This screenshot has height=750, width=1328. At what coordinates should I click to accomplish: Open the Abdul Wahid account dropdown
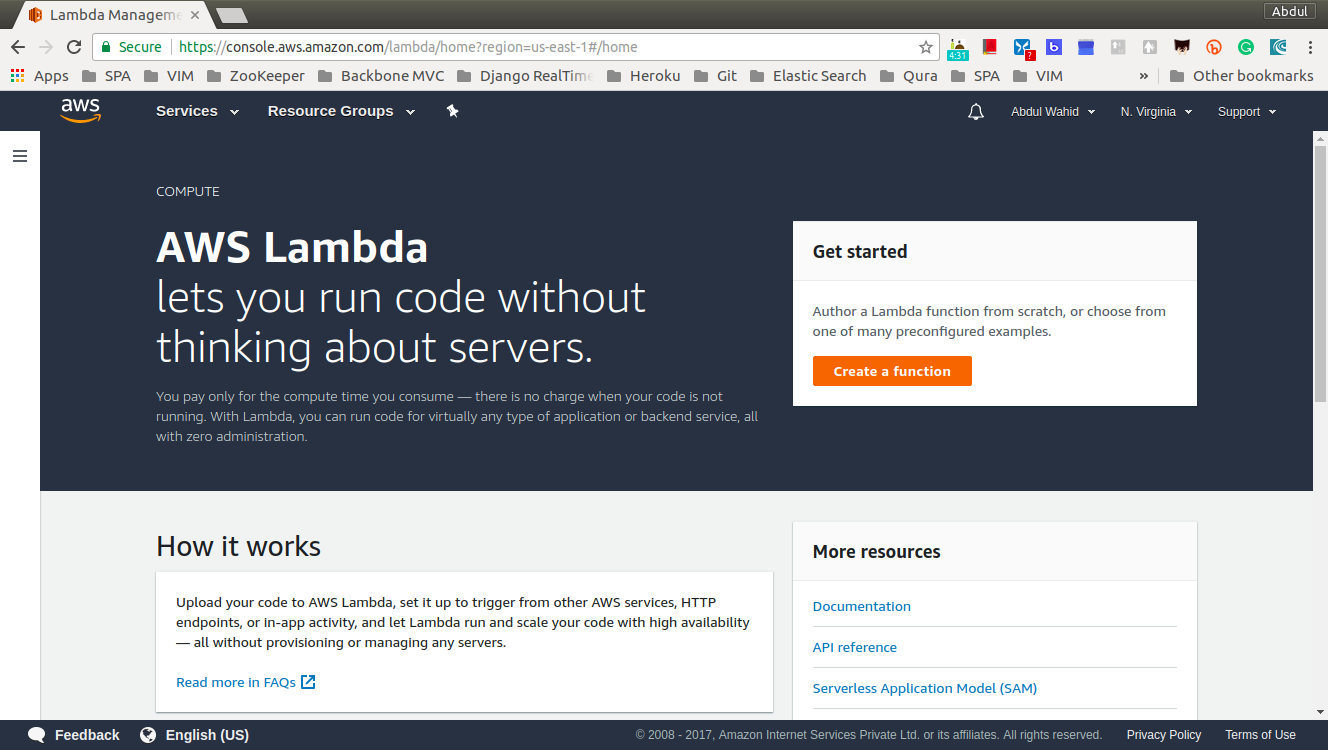(1053, 112)
